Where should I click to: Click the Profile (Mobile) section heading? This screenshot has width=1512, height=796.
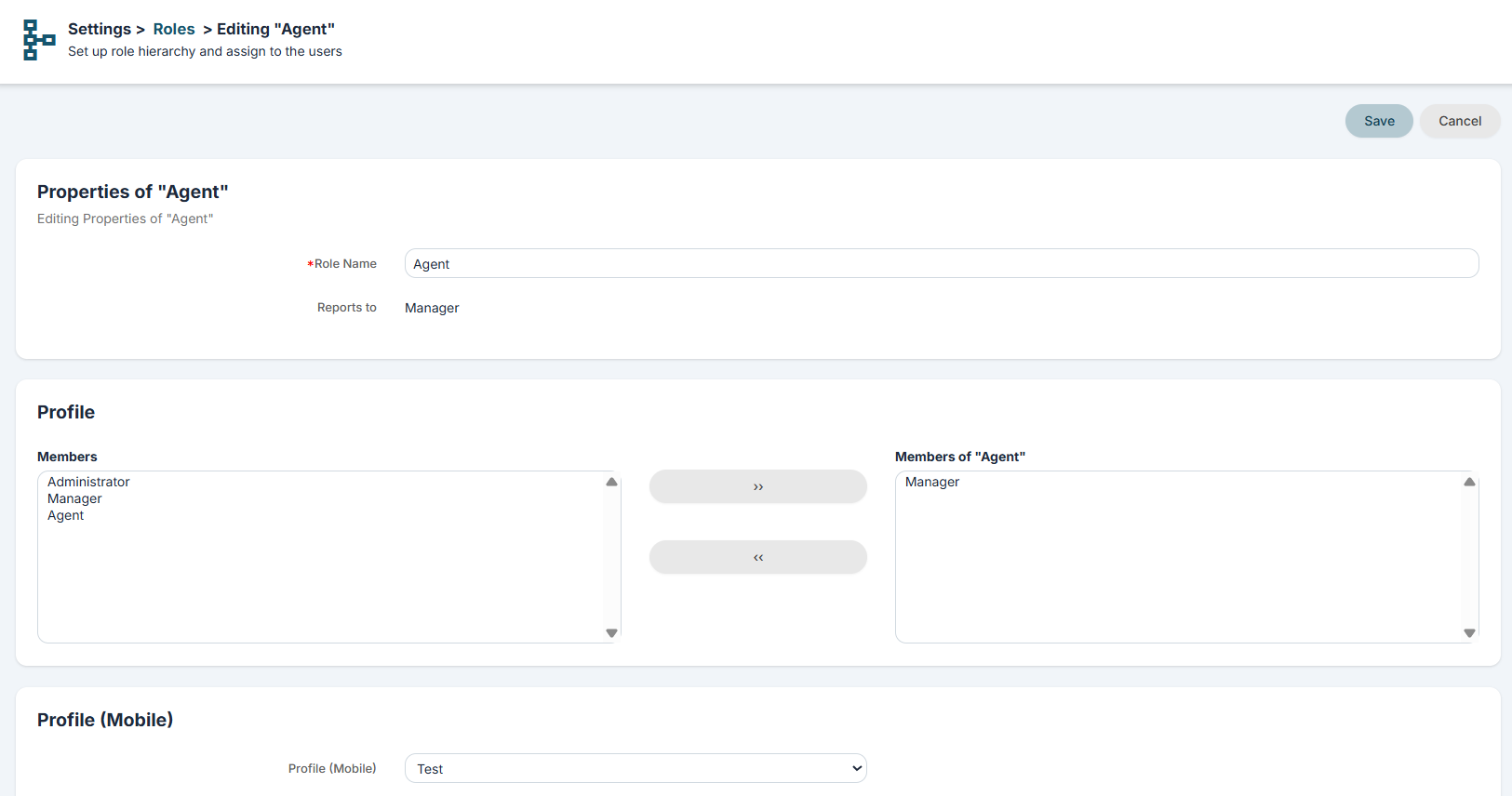105,720
